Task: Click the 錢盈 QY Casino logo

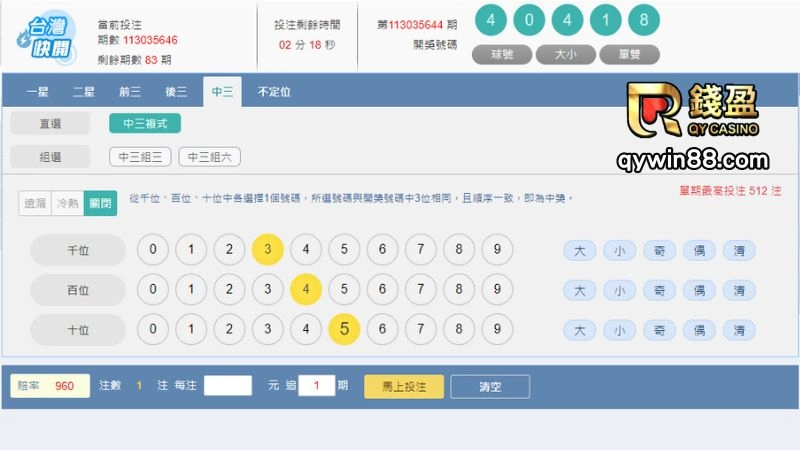Action: point(692,110)
